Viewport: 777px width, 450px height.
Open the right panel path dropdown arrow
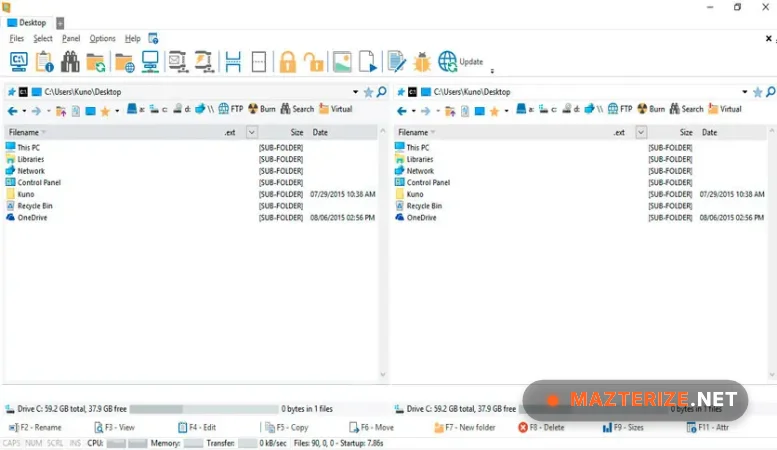click(x=745, y=92)
